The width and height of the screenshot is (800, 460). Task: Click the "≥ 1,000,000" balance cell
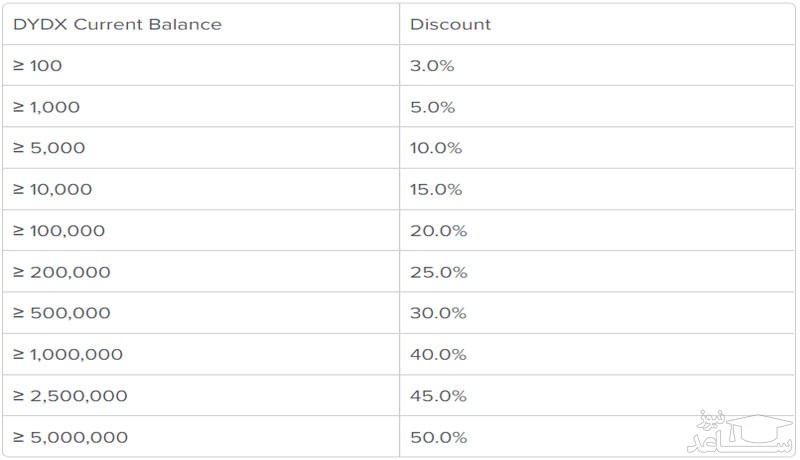click(x=67, y=355)
